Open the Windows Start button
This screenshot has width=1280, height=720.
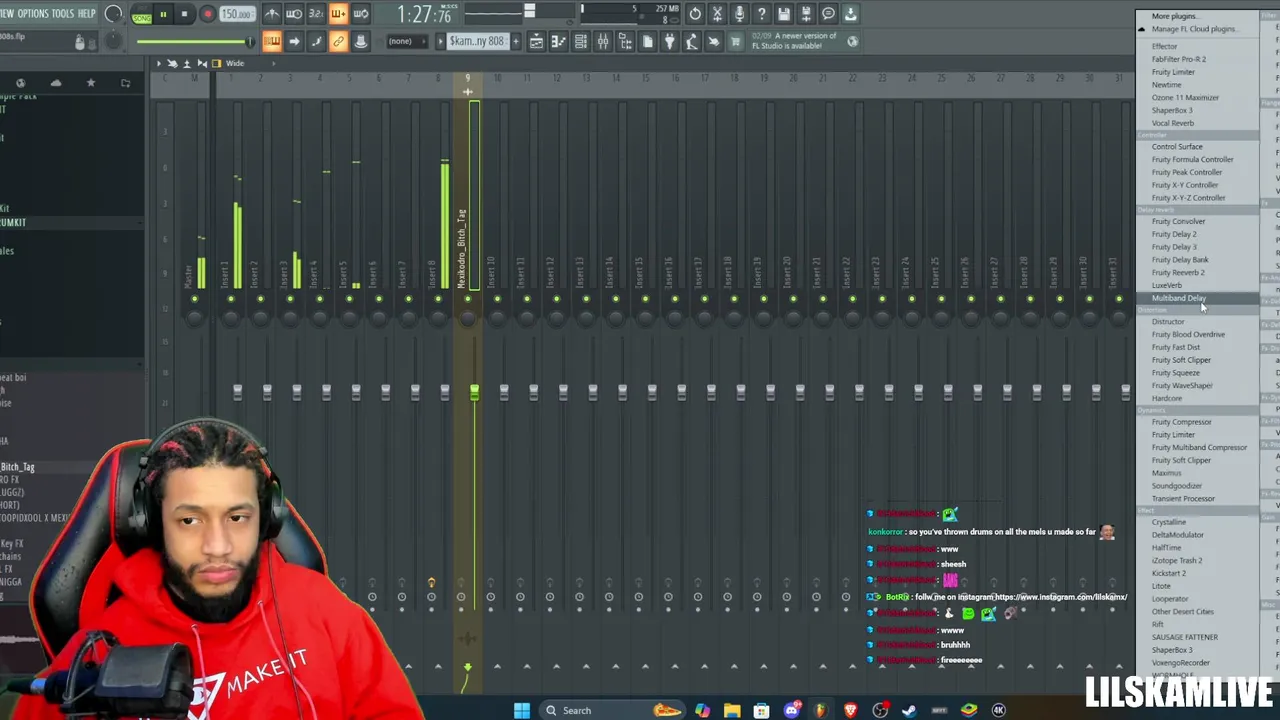coord(522,710)
